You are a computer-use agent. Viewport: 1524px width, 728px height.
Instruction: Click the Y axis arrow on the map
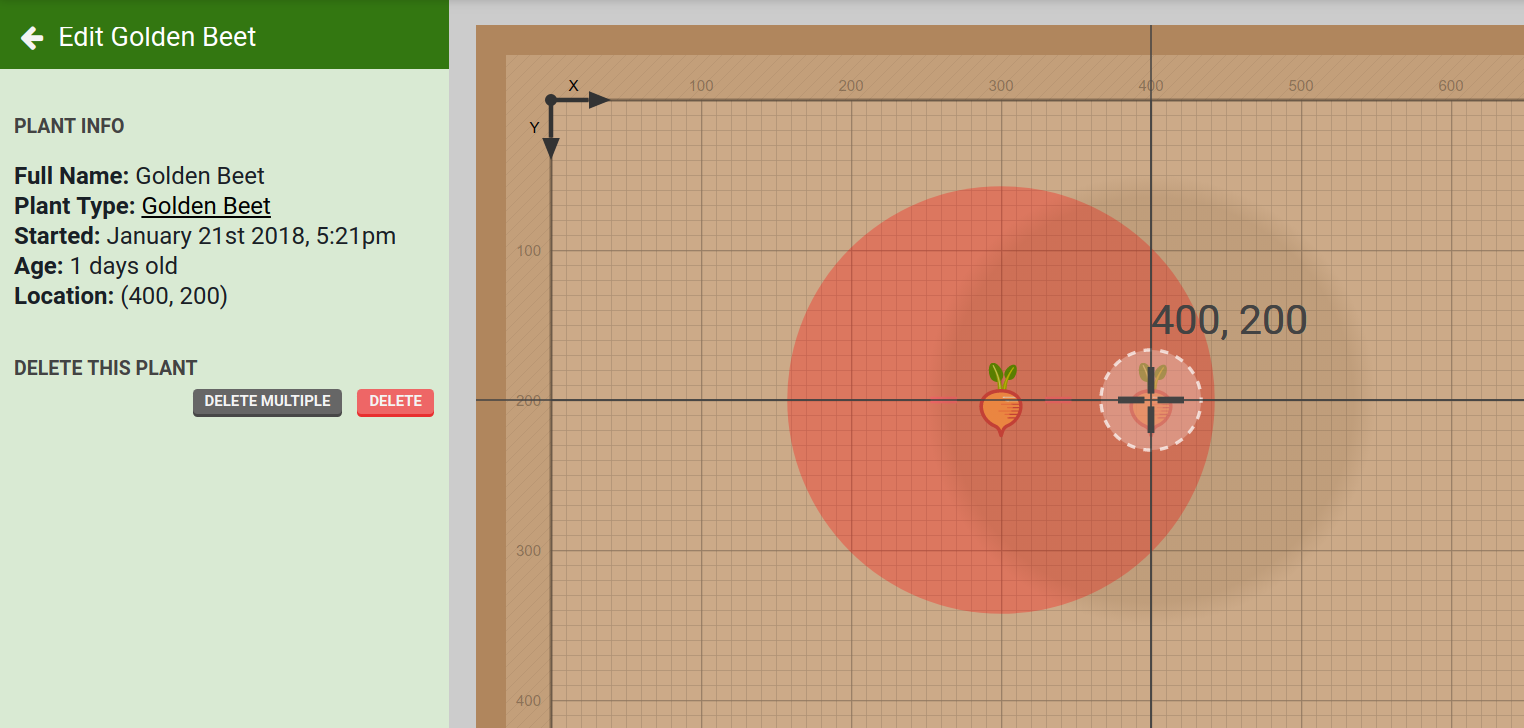[x=551, y=148]
